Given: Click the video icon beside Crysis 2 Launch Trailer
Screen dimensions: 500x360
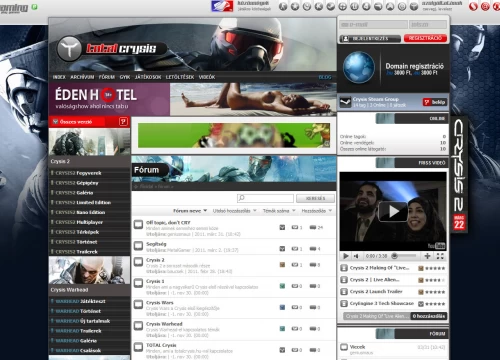Looking at the screenshot, I should click(x=344, y=292).
